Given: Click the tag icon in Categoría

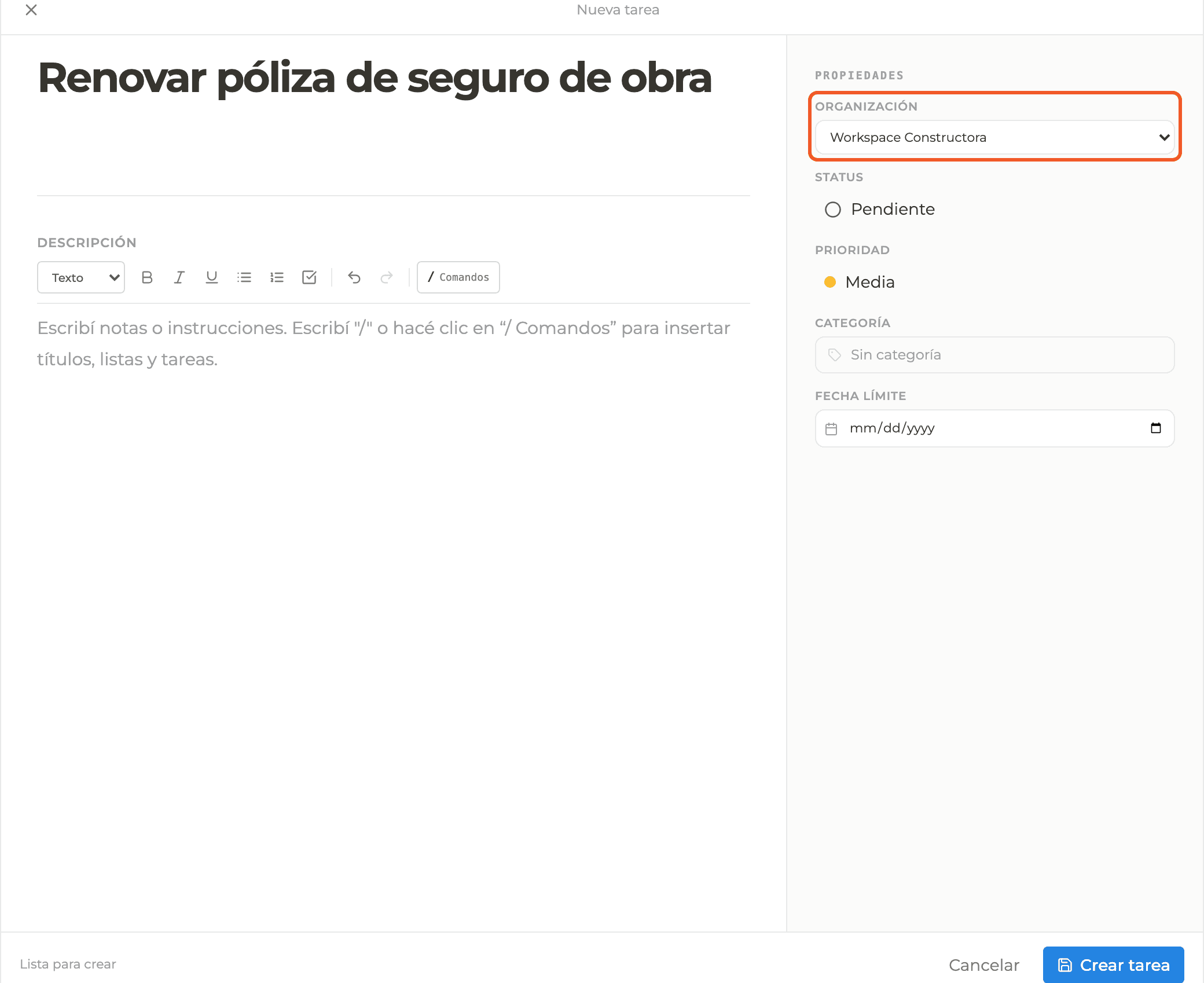Looking at the screenshot, I should coord(834,355).
